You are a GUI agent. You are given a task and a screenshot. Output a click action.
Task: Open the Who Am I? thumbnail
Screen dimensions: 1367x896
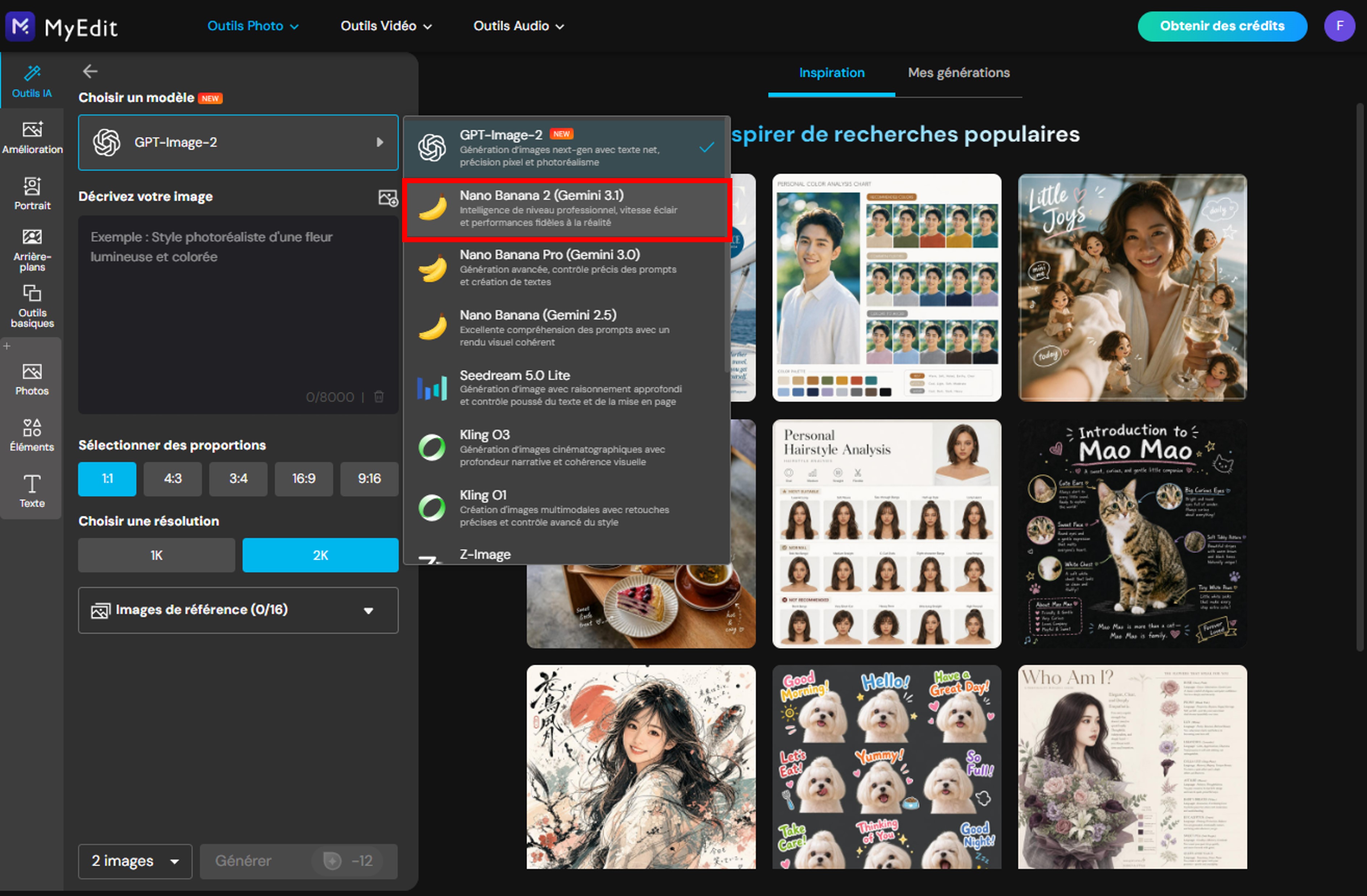(1132, 767)
